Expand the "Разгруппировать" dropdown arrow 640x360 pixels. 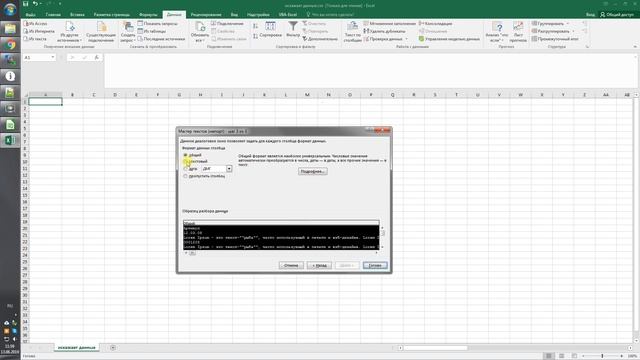click(x=573, y=31)
